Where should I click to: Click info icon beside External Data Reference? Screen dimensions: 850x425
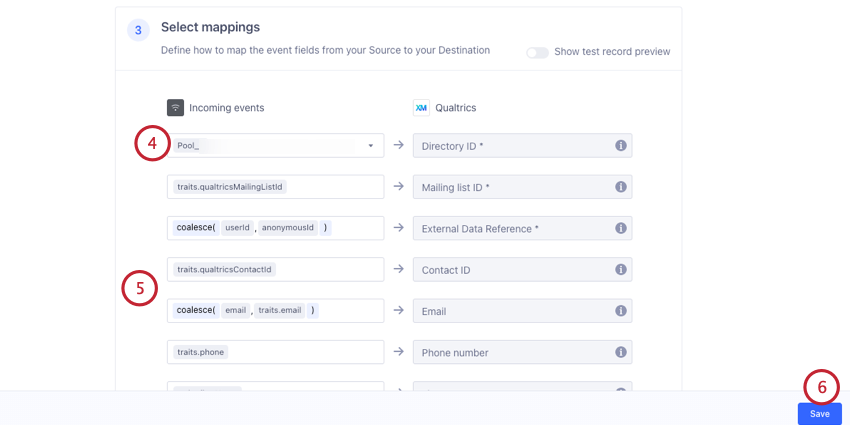point(620,228)
